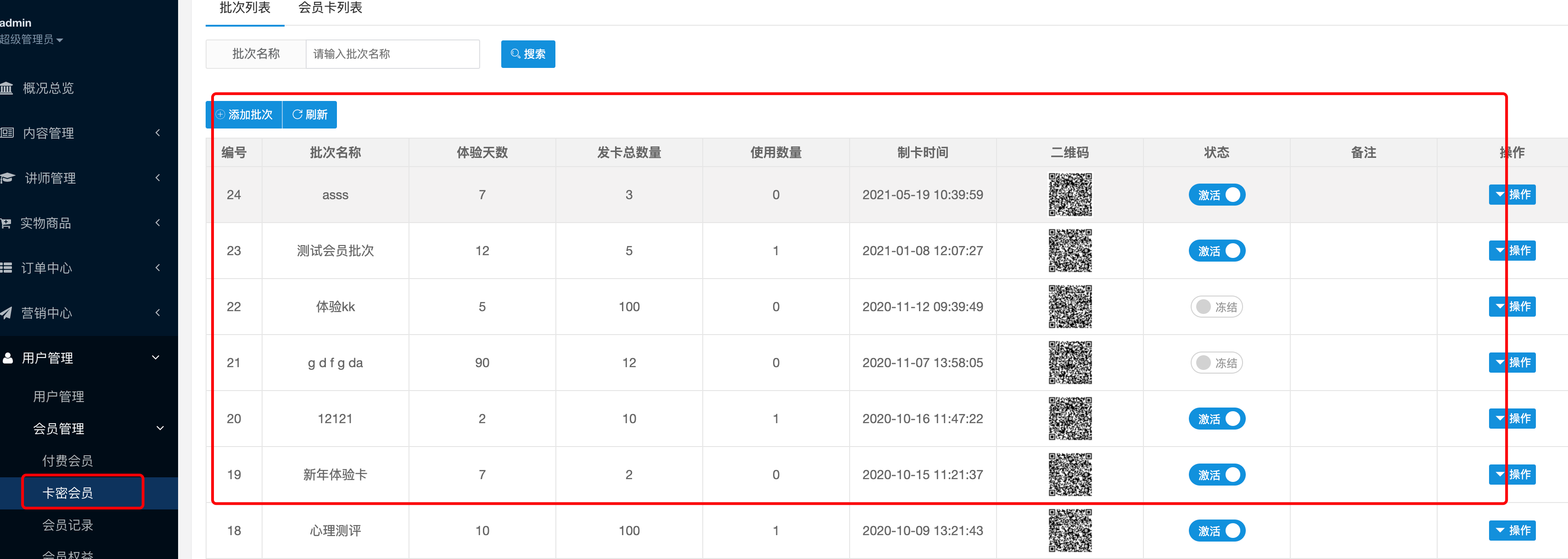Click the 概况总览 bank icon
Viewport: 1568px width, 559px height.
point(7,88)
